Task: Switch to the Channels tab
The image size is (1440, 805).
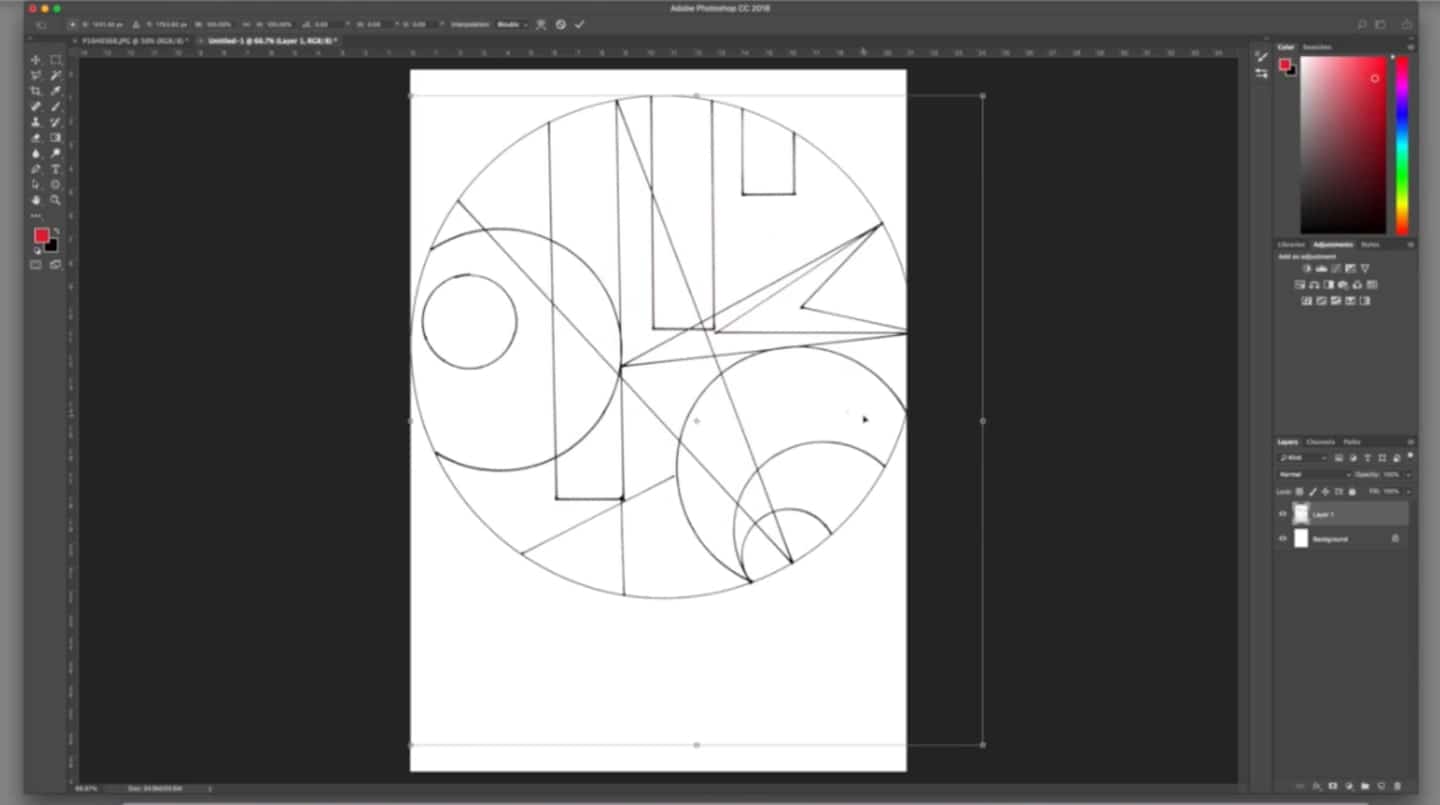Action: (1321, 441)
